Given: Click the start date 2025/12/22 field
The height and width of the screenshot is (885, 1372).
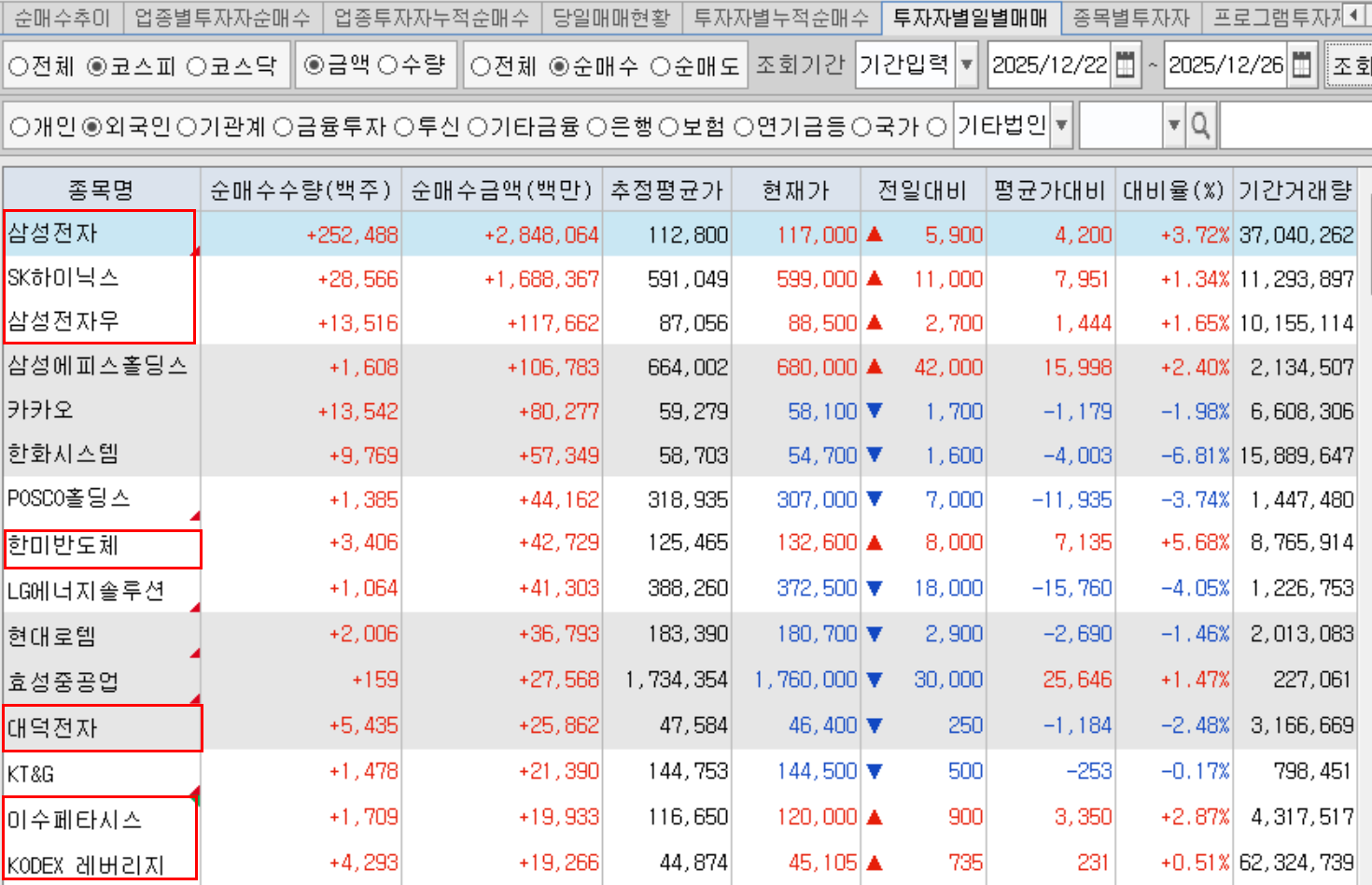Looking at the screenshot, I should point(1049,65).
